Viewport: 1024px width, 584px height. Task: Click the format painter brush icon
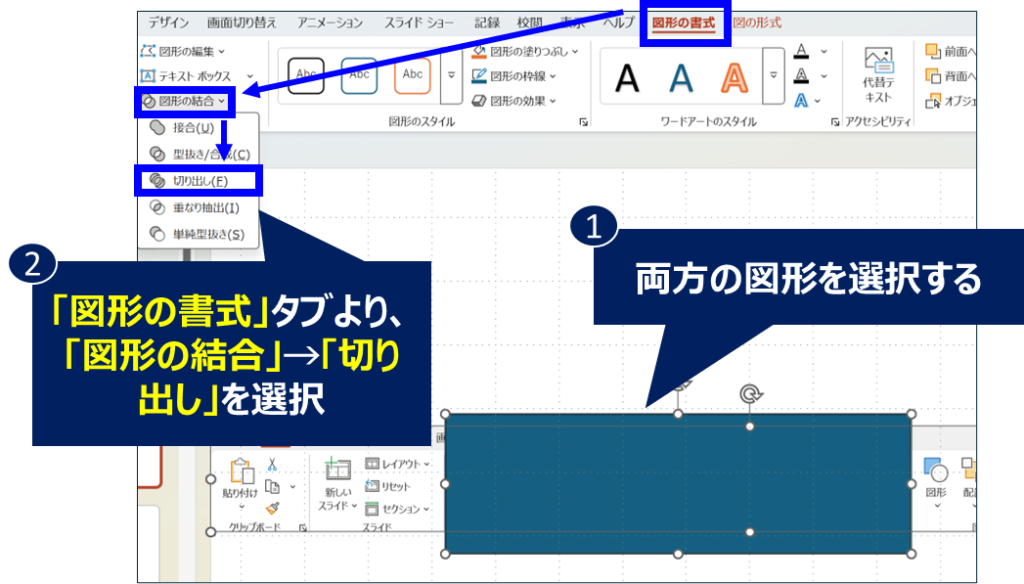[x=272, y=508]
